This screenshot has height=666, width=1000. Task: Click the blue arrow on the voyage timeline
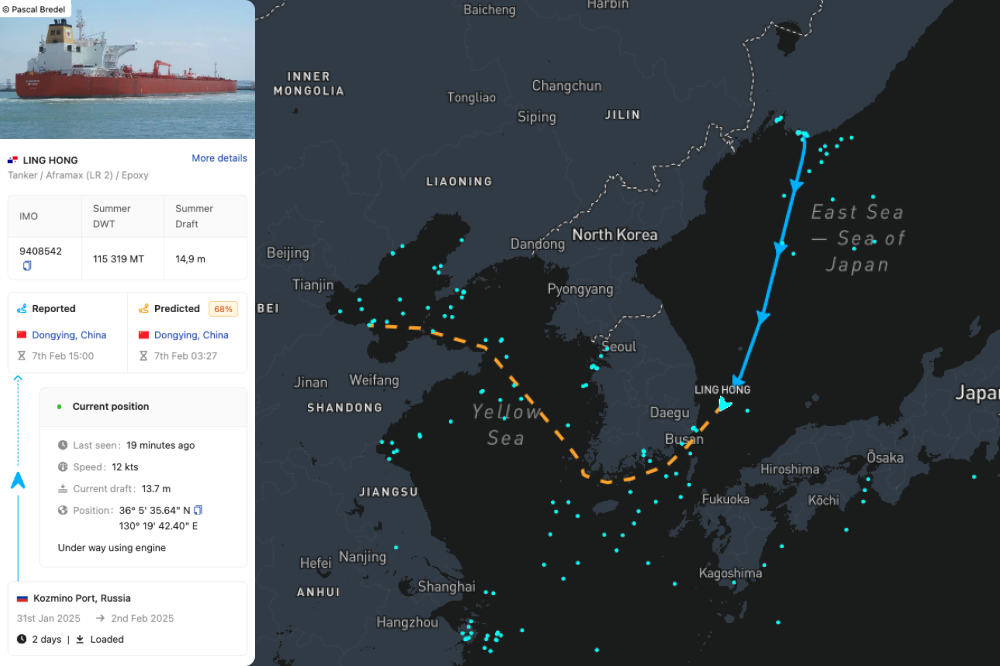[x=17, y=481]
